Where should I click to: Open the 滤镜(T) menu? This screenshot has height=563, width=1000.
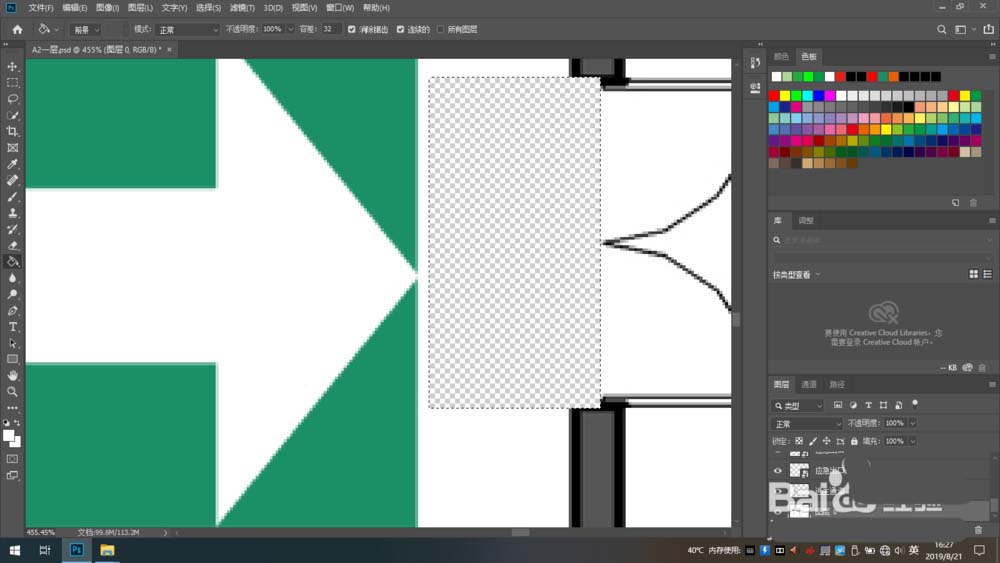click(x=242, y=8)
